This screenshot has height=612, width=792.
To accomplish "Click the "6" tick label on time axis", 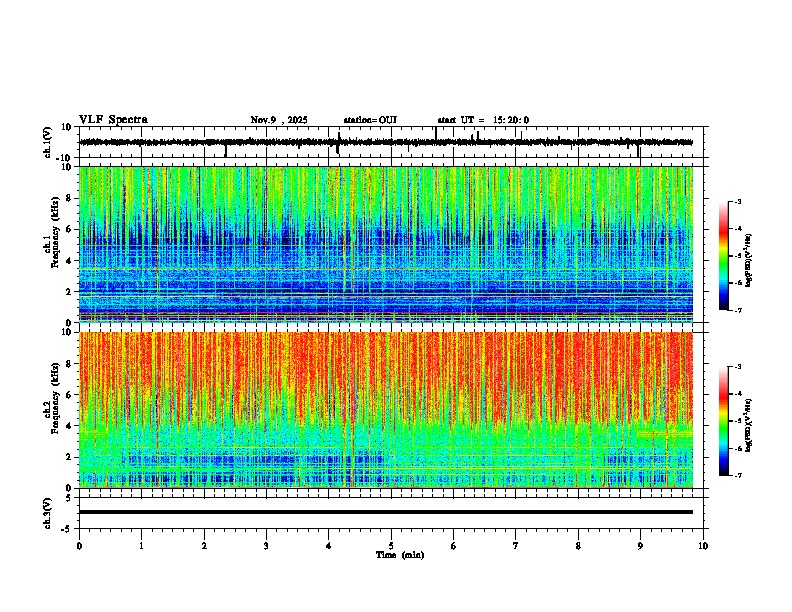I will coord(454,546).
